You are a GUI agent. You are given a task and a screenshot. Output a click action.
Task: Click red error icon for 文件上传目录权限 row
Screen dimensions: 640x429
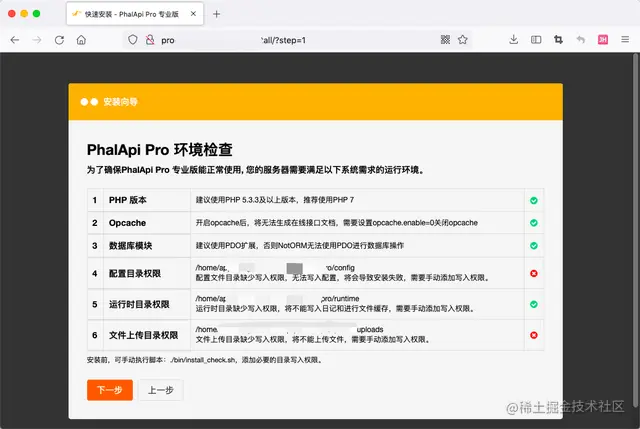[533, 335]
